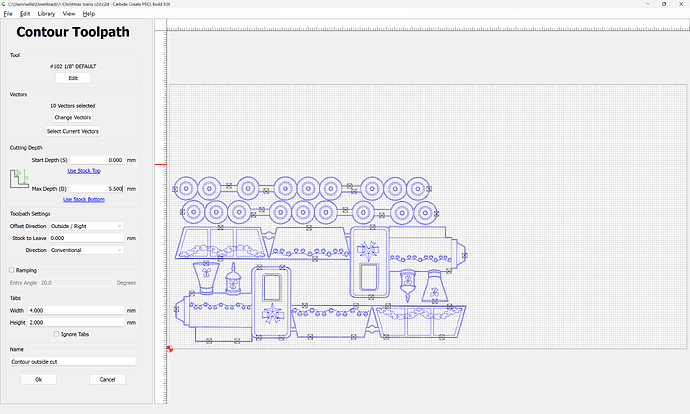690x414 pixels.
Task: Click the red origin marker on canvas
Action: tap(170, 349)
